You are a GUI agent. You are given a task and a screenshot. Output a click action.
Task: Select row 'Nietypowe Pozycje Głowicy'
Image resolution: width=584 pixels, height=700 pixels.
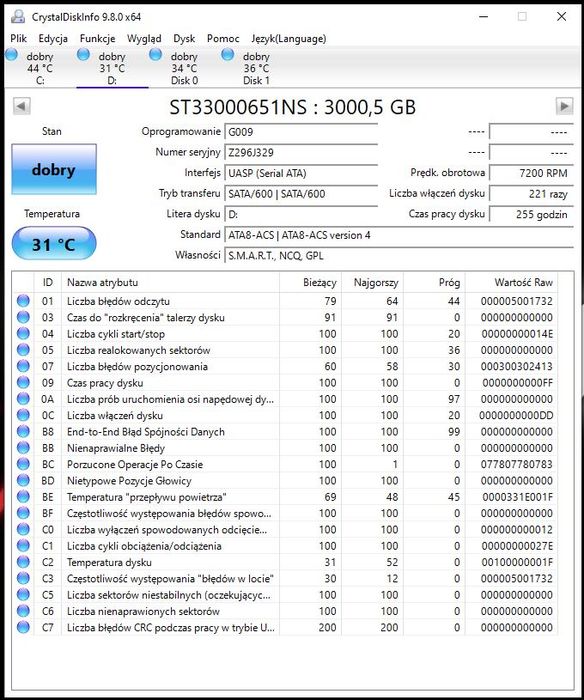tap(285, 481)
